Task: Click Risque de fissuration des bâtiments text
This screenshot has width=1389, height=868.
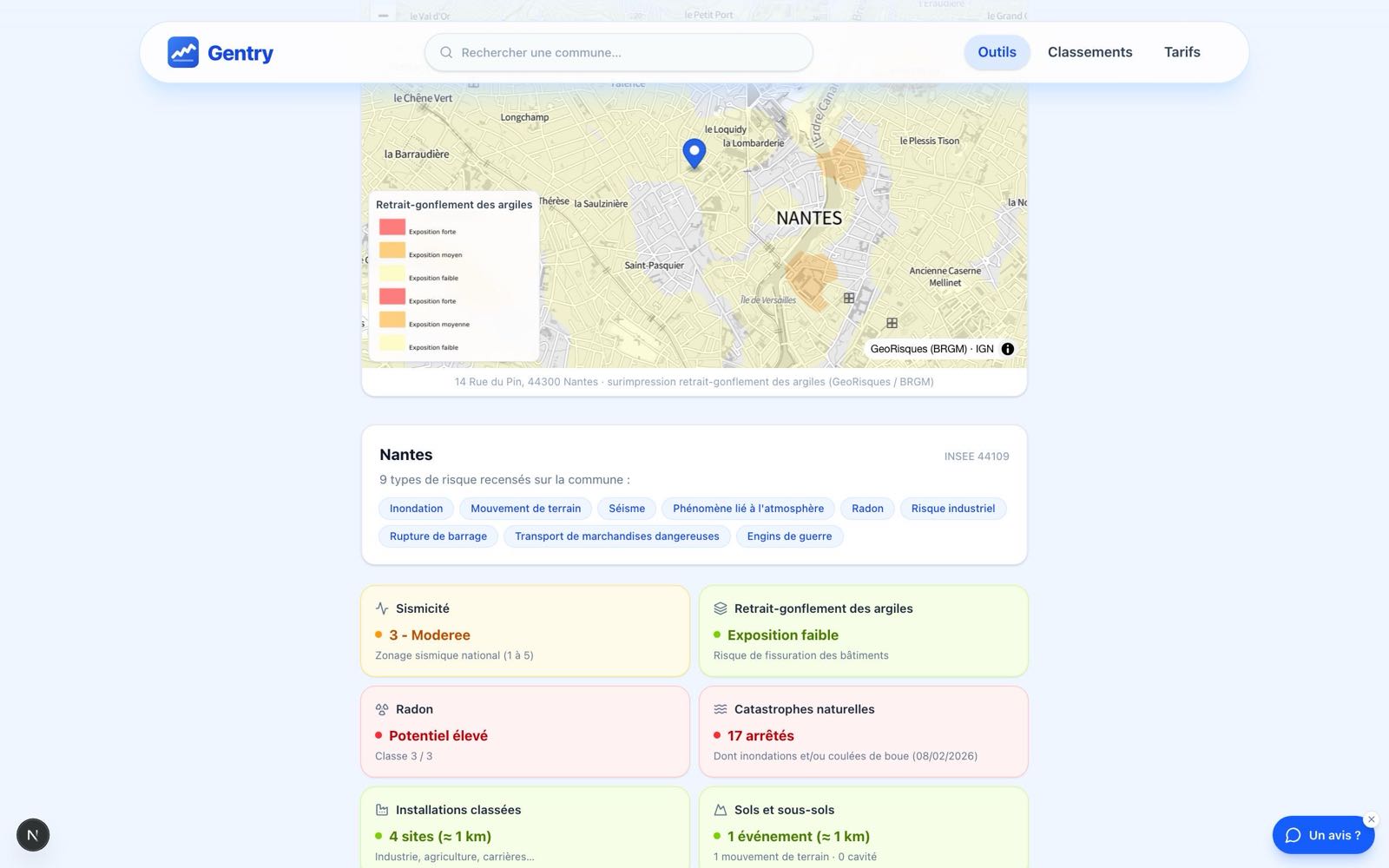Action: [801, 656]
